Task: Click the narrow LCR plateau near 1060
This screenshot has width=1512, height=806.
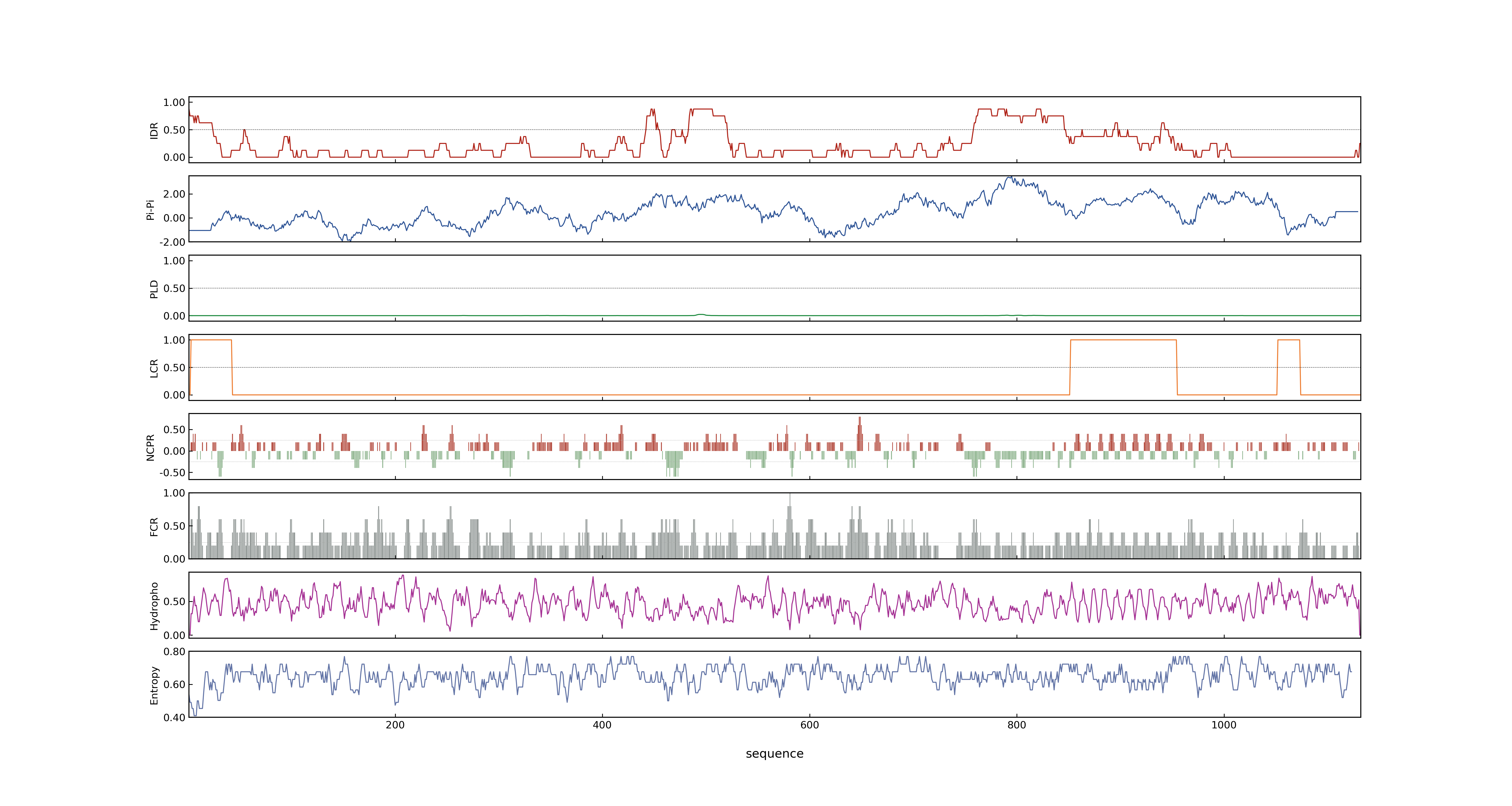Action: click(x=1288, y=340)
